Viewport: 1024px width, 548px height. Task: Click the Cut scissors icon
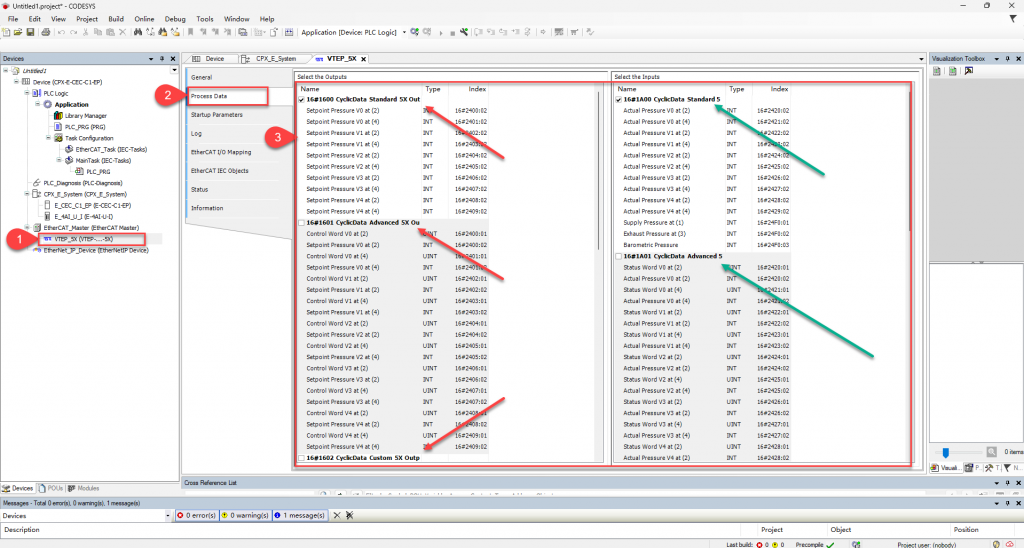pos(85,32)
